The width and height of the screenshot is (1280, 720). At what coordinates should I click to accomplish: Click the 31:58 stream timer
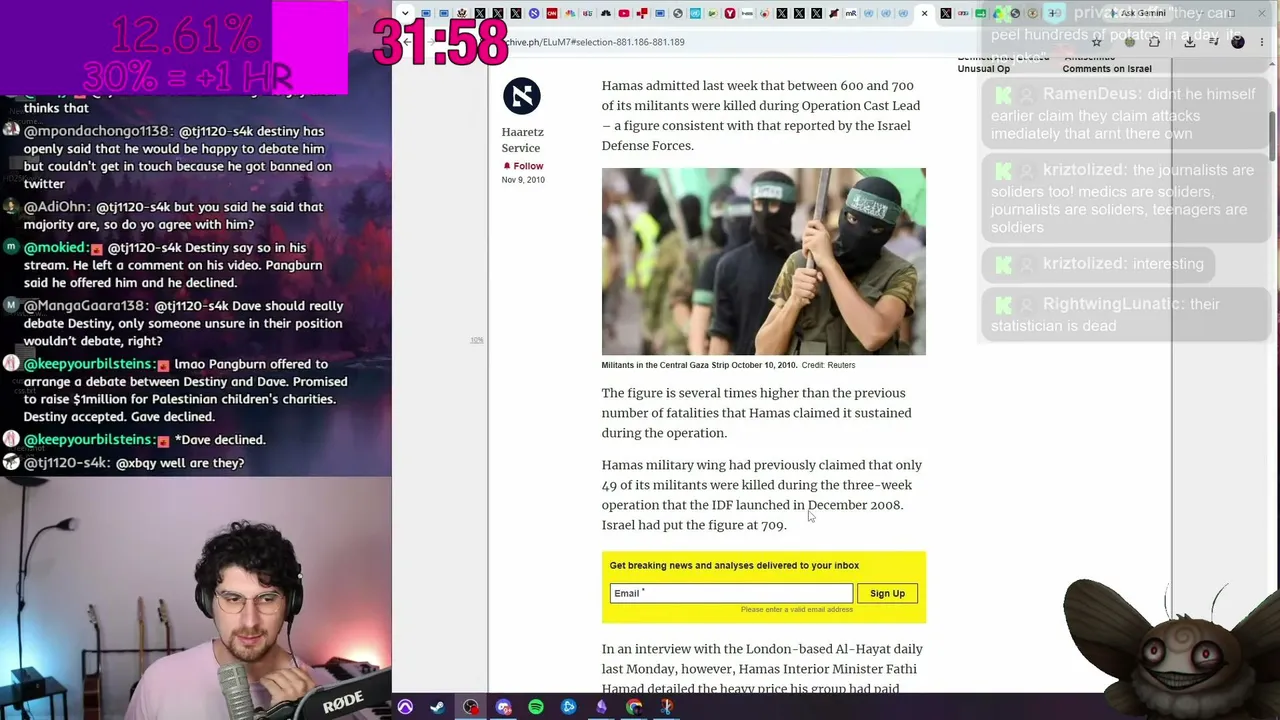pyautogui.click(x=441, y=42)
